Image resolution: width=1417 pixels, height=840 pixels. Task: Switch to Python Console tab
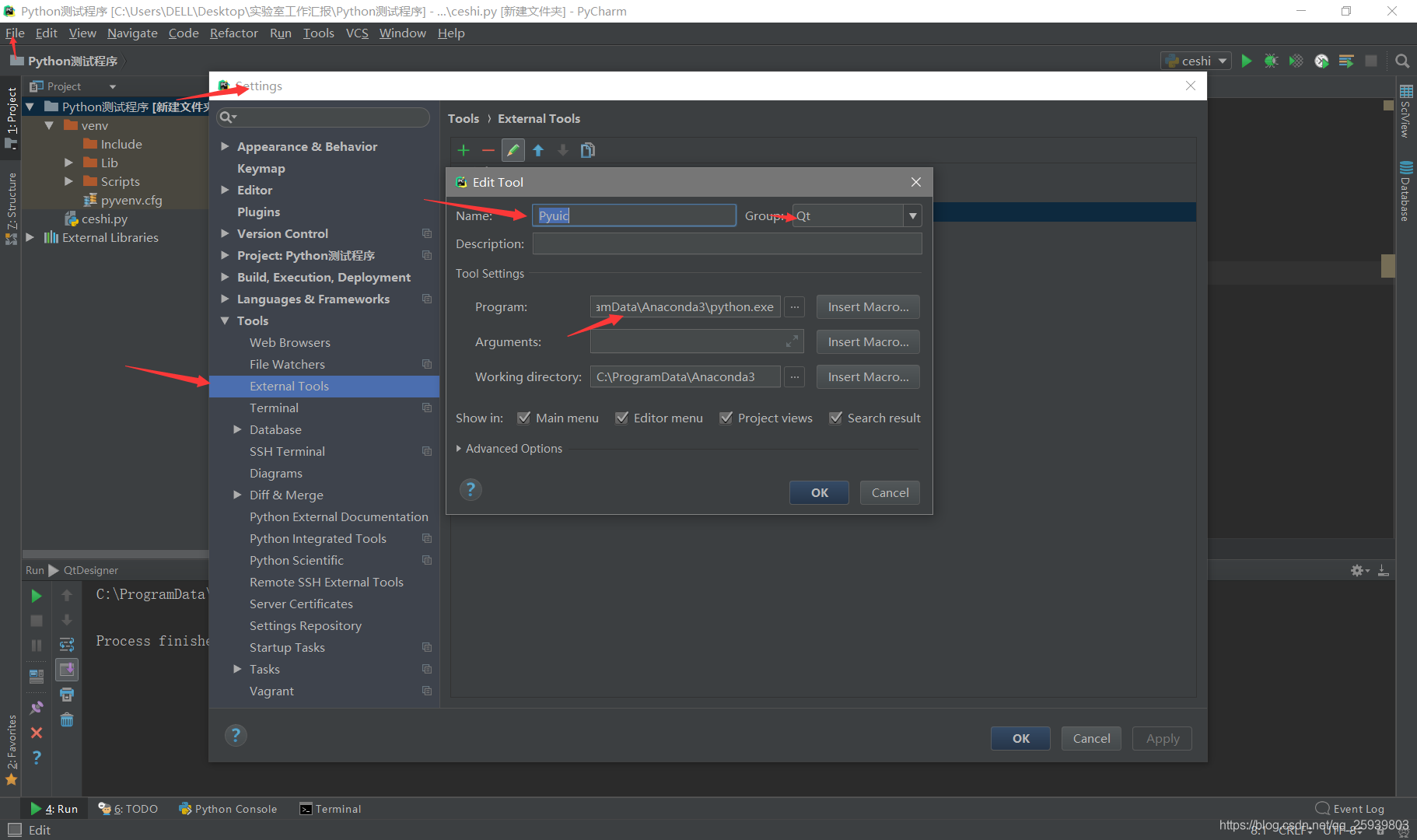click(x=228, y=809)
